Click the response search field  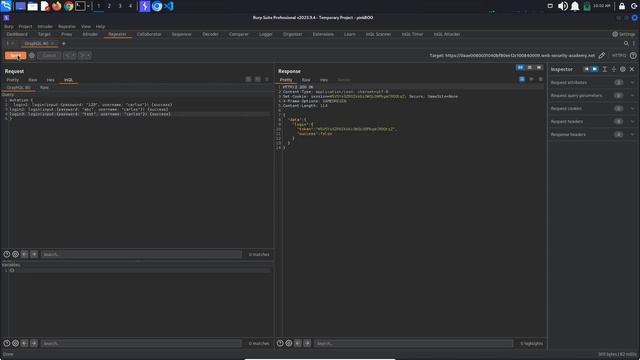[x=413, y=343]
